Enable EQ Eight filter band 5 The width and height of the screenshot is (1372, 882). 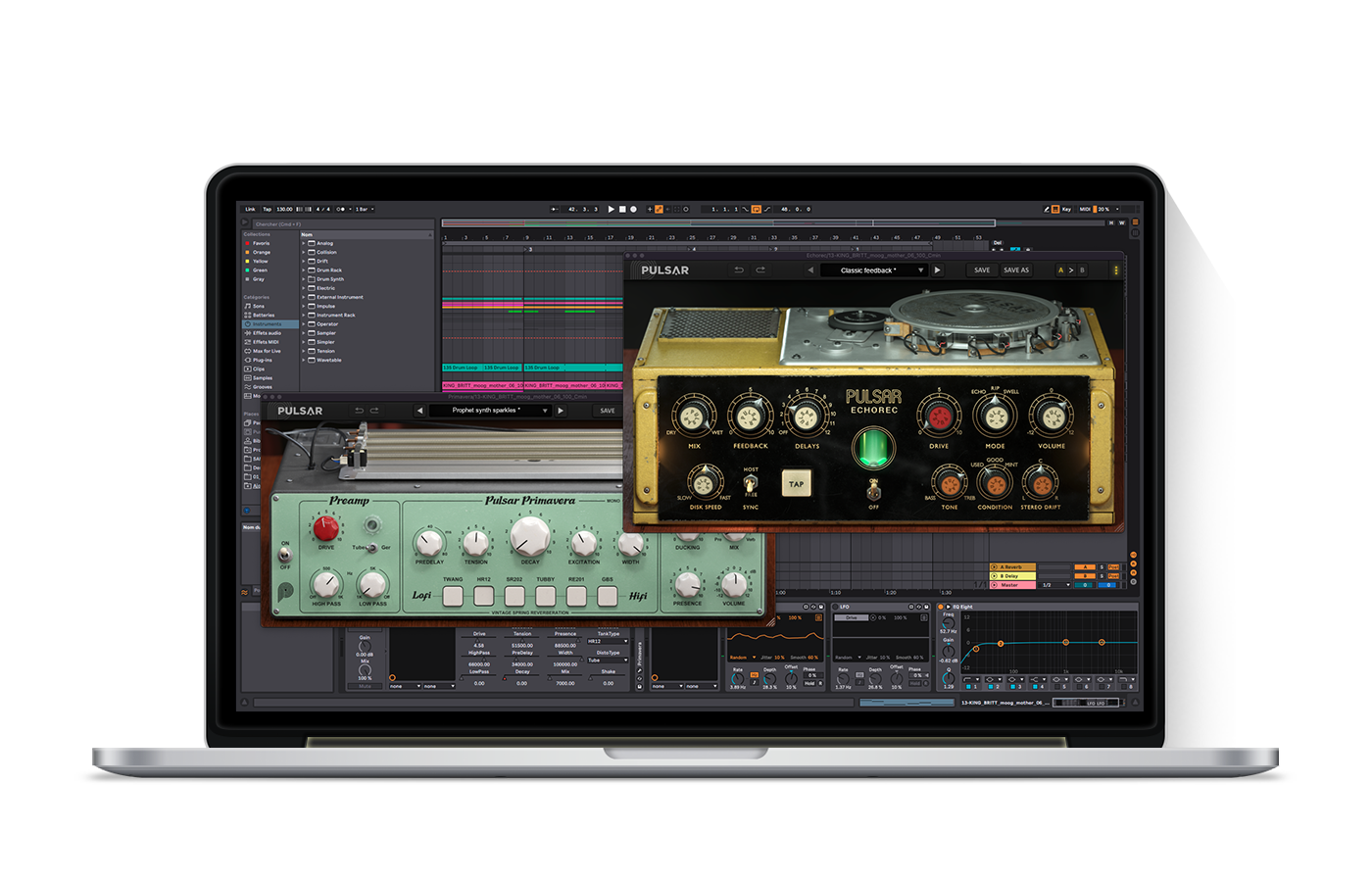pos(1057,686)
